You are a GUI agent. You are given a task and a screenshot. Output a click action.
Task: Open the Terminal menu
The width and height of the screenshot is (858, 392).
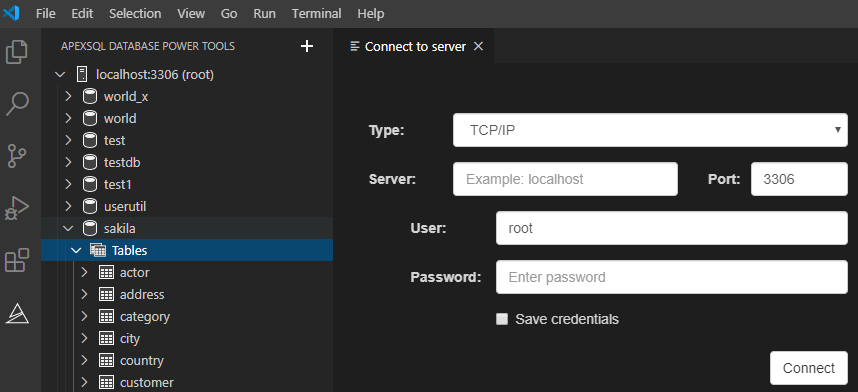(x=316, y=14)
